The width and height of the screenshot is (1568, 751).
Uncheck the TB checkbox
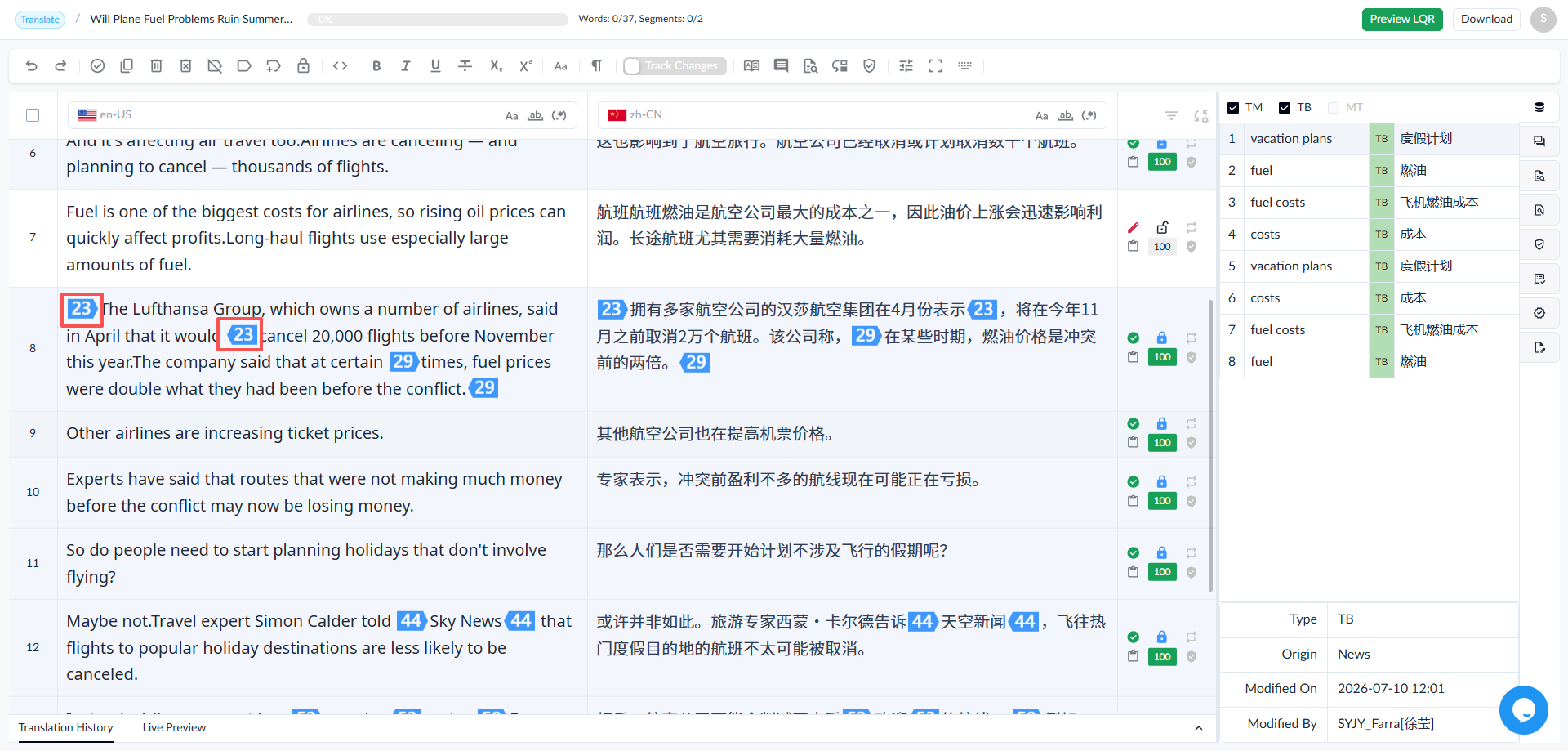pyautogui.click(x=1285, y=108)
